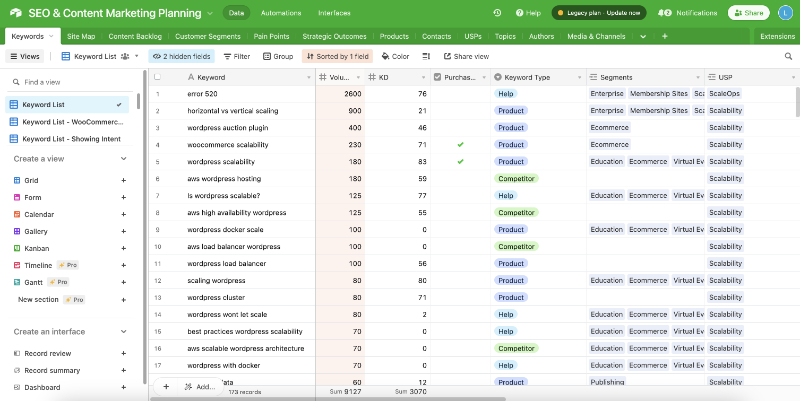Open the Color records tool

[x=395, y=56]
